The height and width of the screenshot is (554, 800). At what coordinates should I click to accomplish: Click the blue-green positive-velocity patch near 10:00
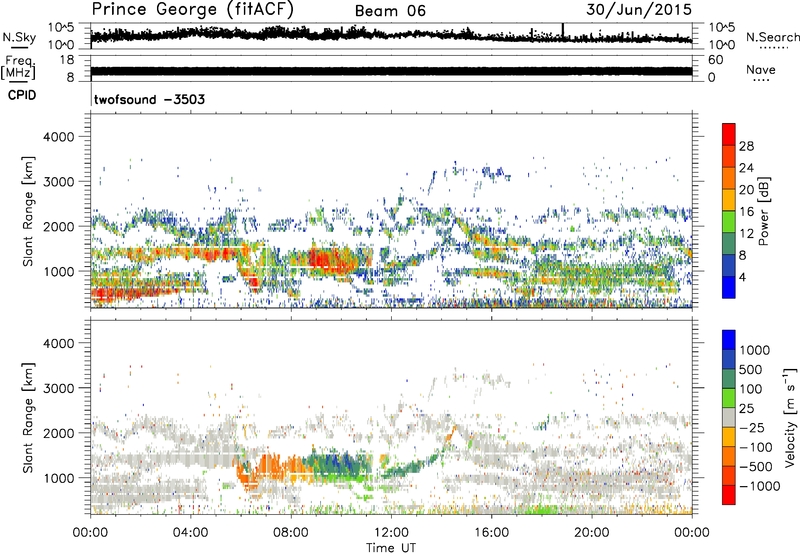coord(337,463)
